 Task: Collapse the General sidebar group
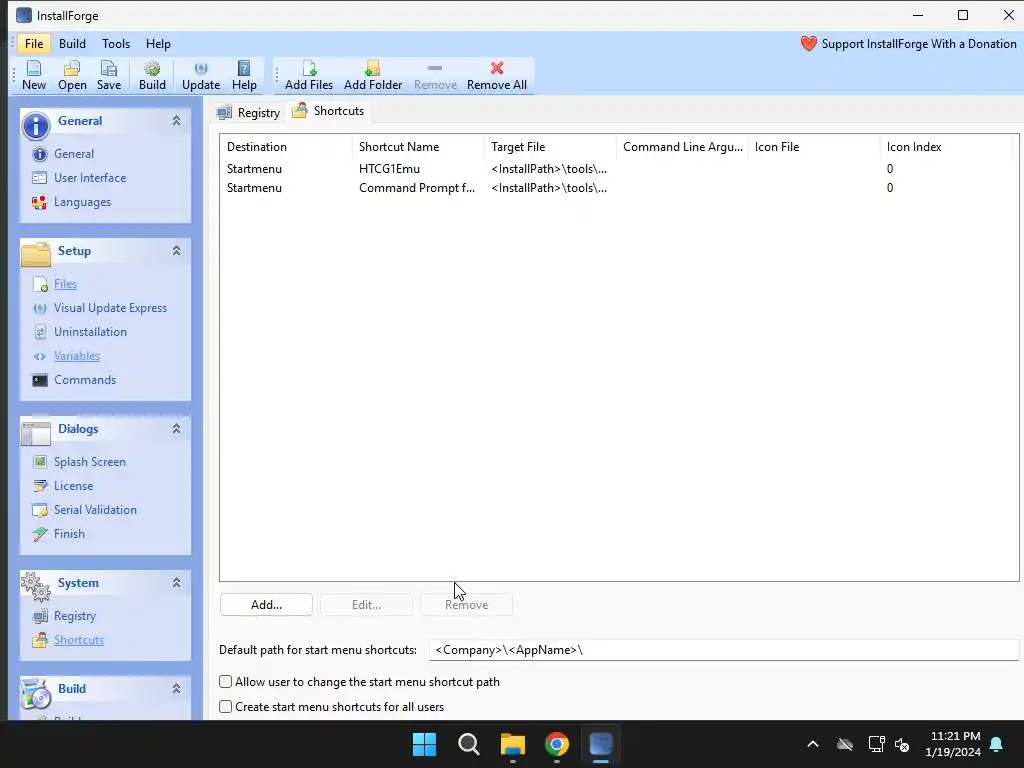[x=176, y=121]
